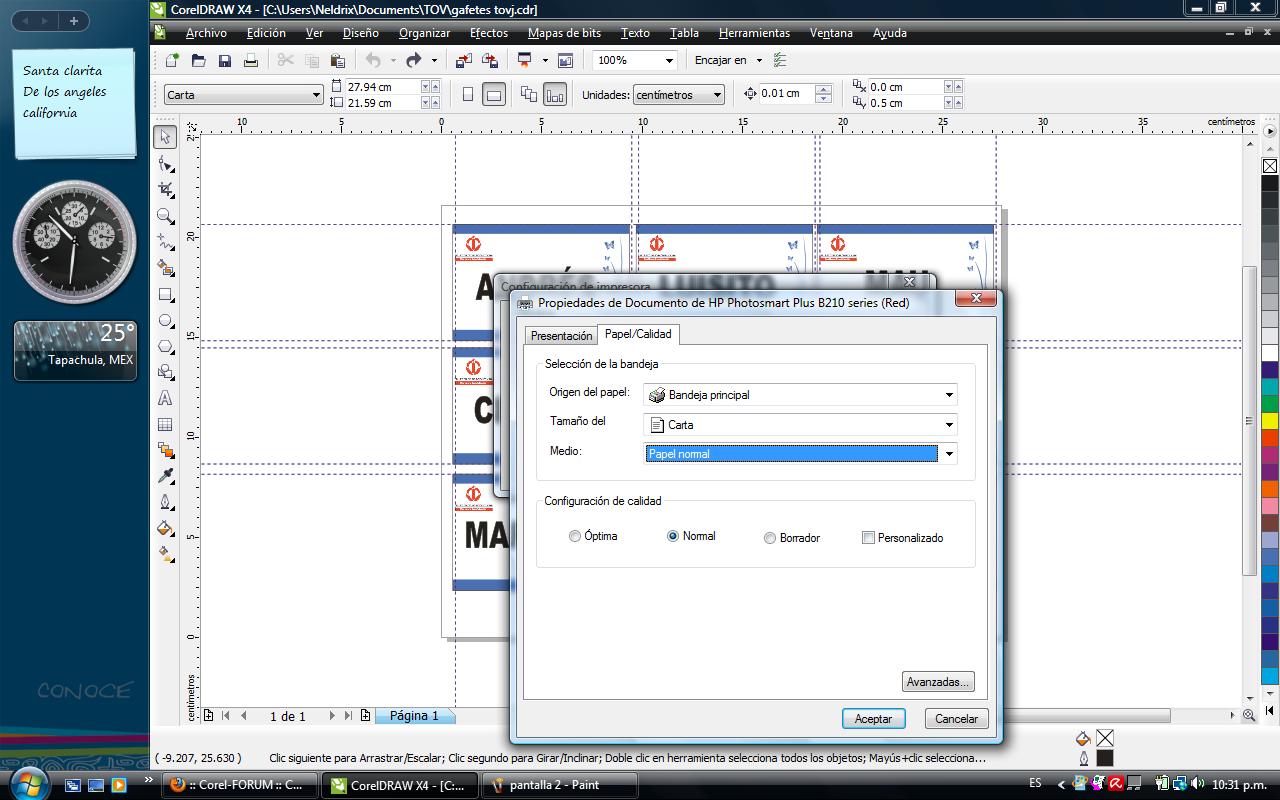
Task: Open the Herramientas menu
Action: click(x=754, y=33)
